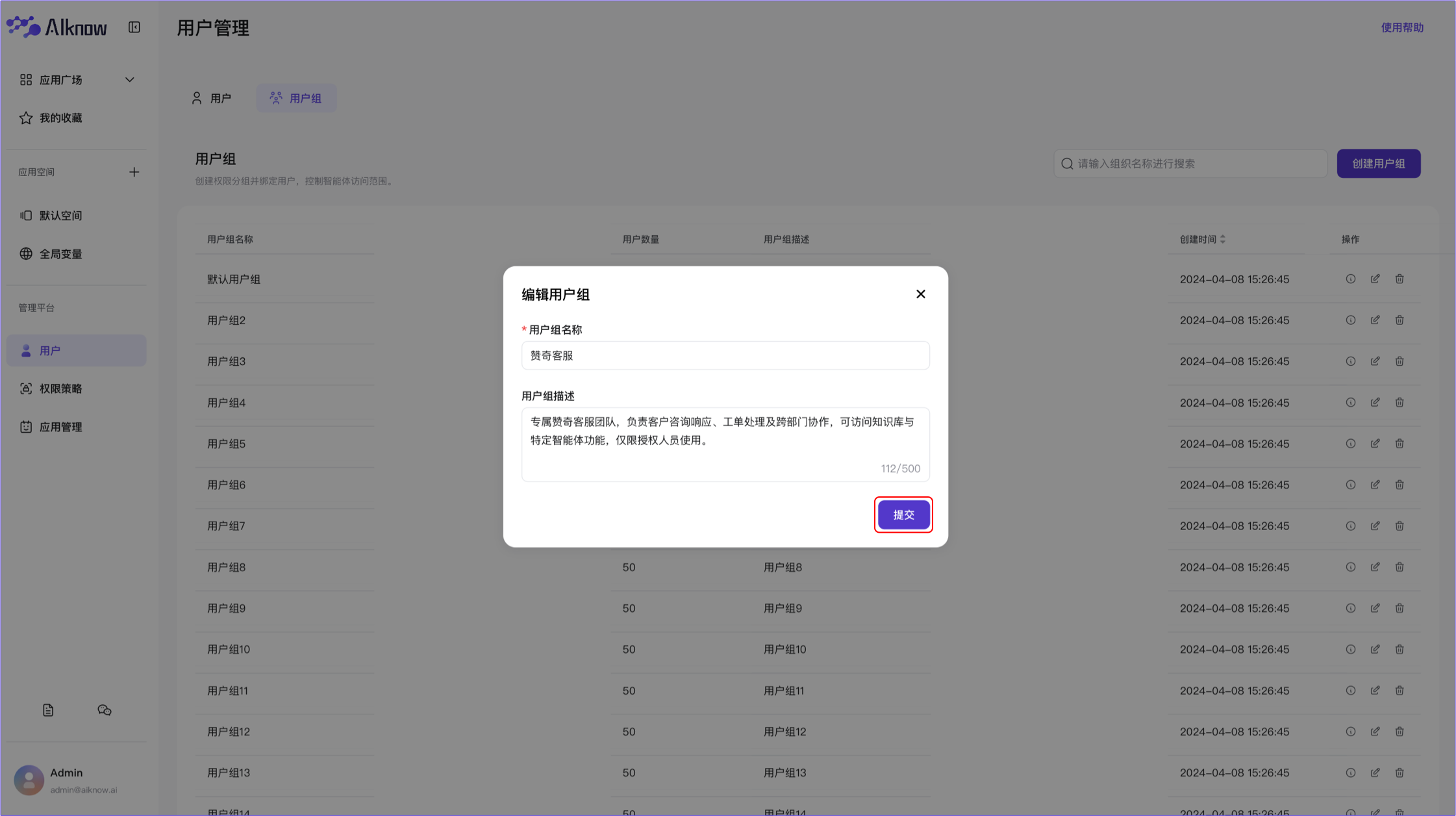Click the Alknow logo

click(x=57, y=27)
